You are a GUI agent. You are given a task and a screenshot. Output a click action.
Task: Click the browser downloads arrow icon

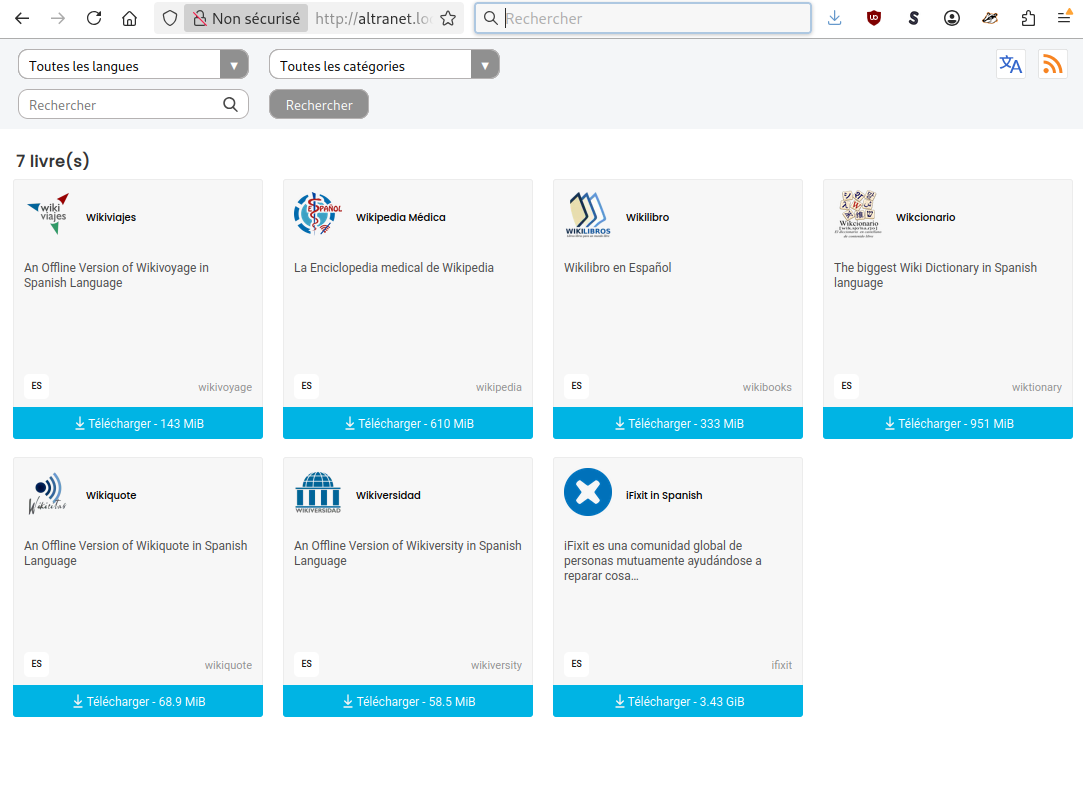click(834, 17)
